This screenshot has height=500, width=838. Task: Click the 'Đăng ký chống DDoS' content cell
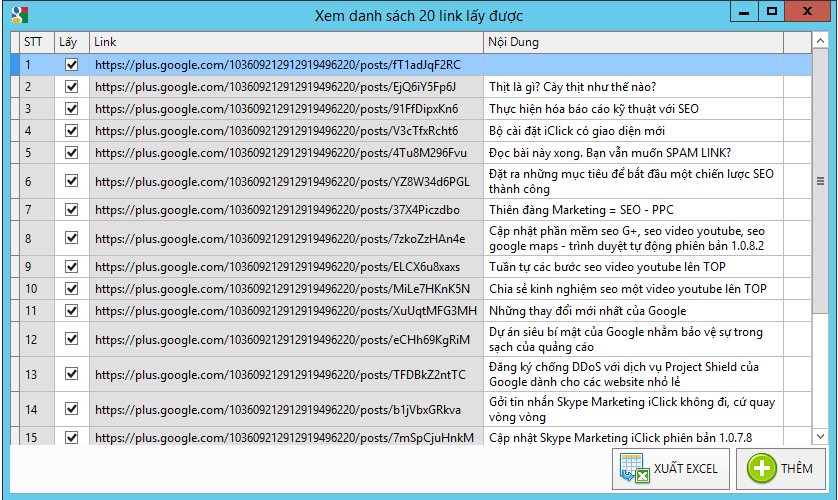coord(633,374)
